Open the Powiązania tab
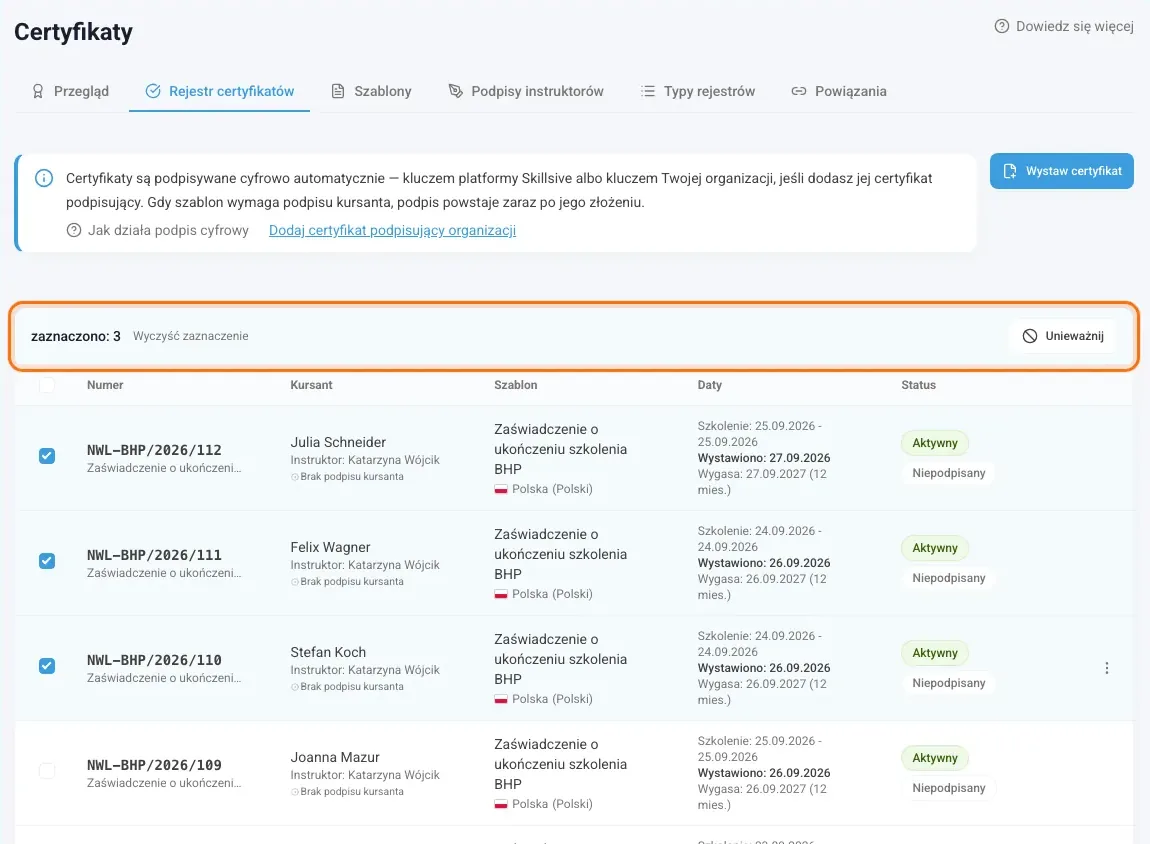The image size is (1150, 844). (839, 91)
